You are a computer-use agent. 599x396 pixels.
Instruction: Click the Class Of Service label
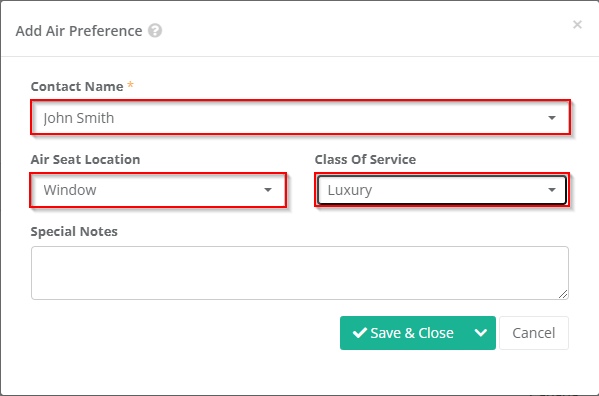365,159
